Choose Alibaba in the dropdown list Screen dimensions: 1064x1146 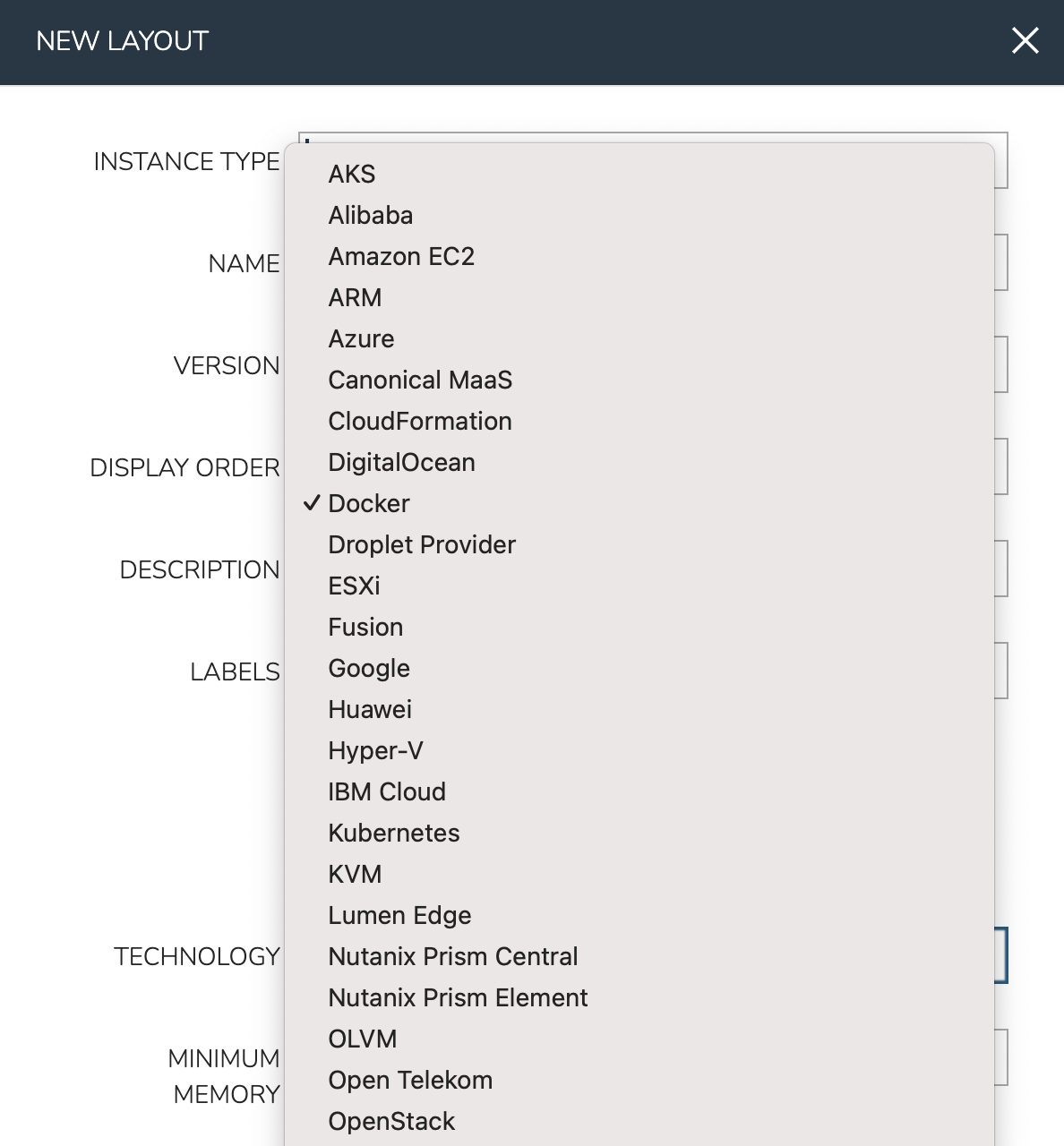pyautogui.click(x=371, y=215)
